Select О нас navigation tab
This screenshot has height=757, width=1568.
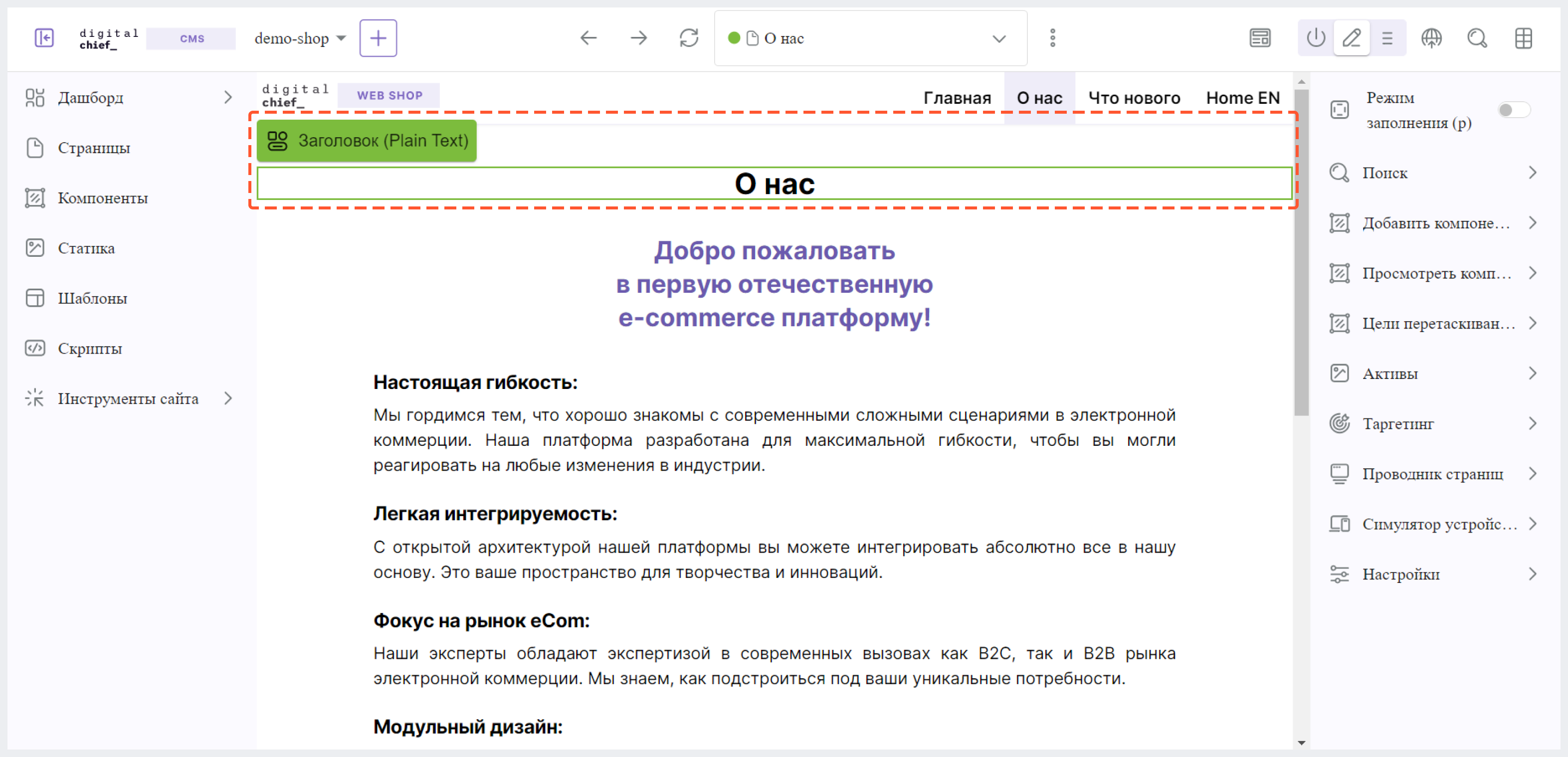tap(1039, 98)
